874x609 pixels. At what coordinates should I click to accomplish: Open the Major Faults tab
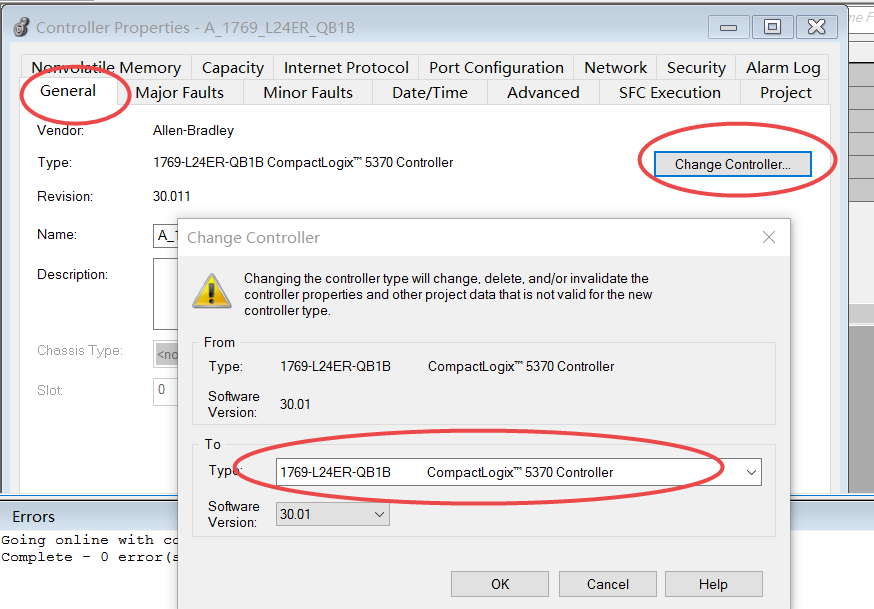179,92
